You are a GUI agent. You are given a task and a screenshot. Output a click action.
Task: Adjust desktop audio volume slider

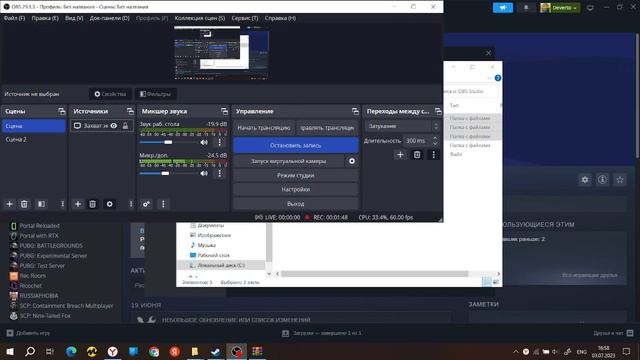pyautogui.click(x=168, y=142)
